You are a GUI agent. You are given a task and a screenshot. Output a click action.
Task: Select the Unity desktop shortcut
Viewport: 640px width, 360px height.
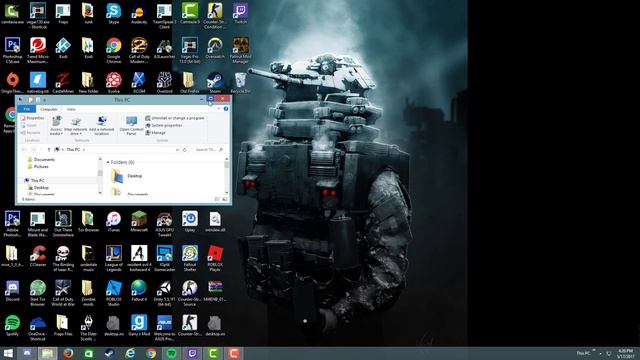[164, 293]
